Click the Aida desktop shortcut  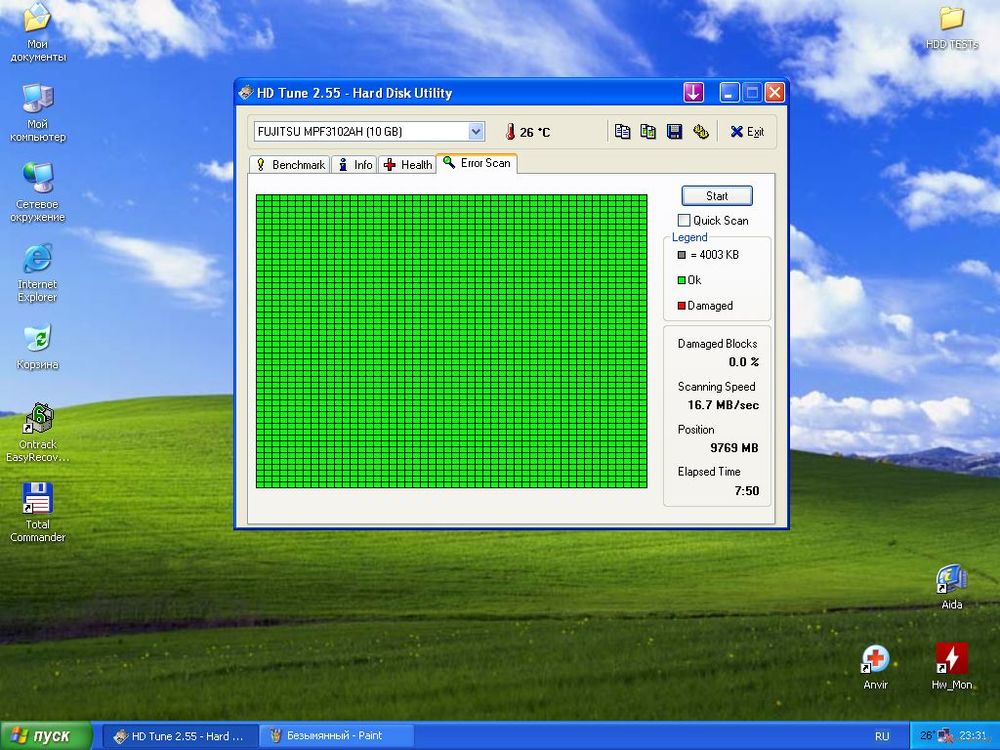click(951, 579)
